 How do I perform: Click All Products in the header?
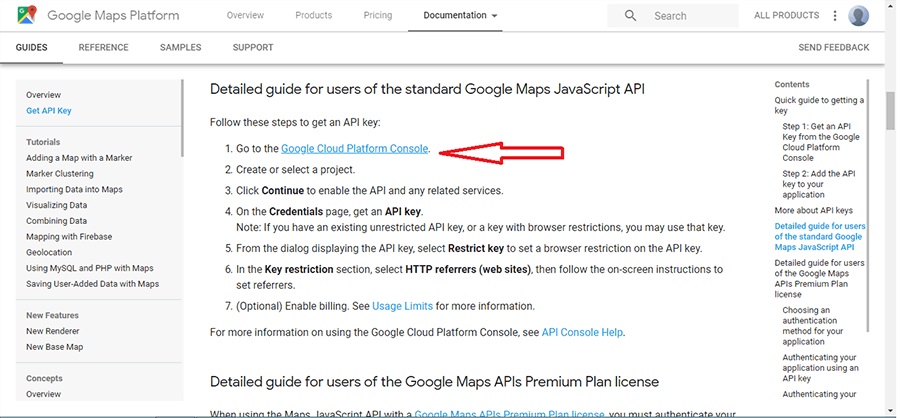tap(786, 16)
